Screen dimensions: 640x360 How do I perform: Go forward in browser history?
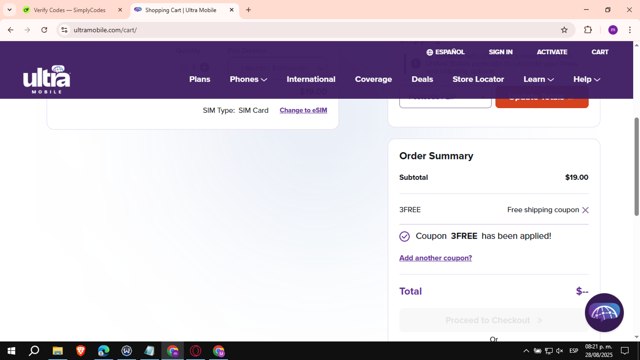click(x=27, y=30)
